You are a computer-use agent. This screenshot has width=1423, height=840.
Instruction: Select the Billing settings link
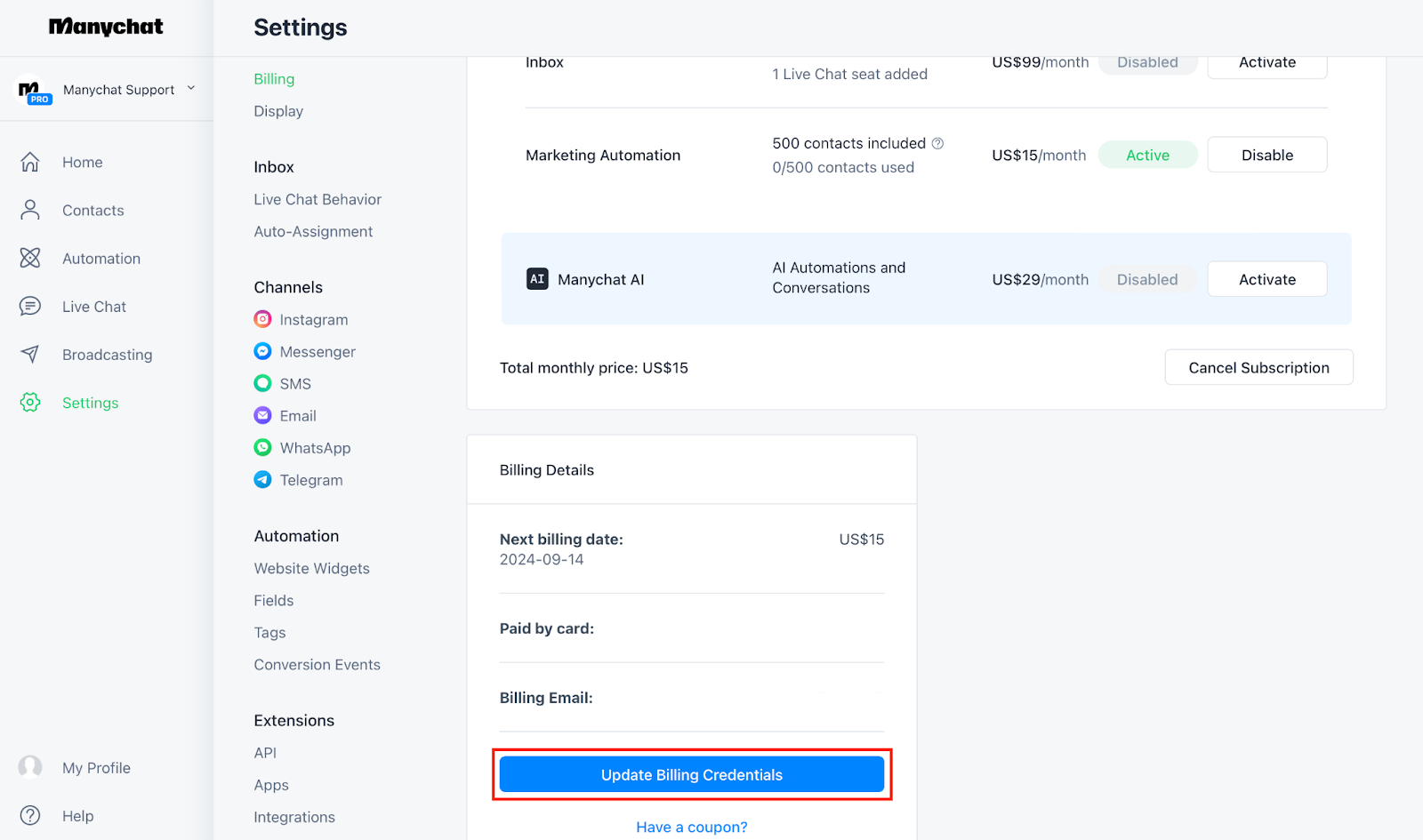(x=274, y=79)
